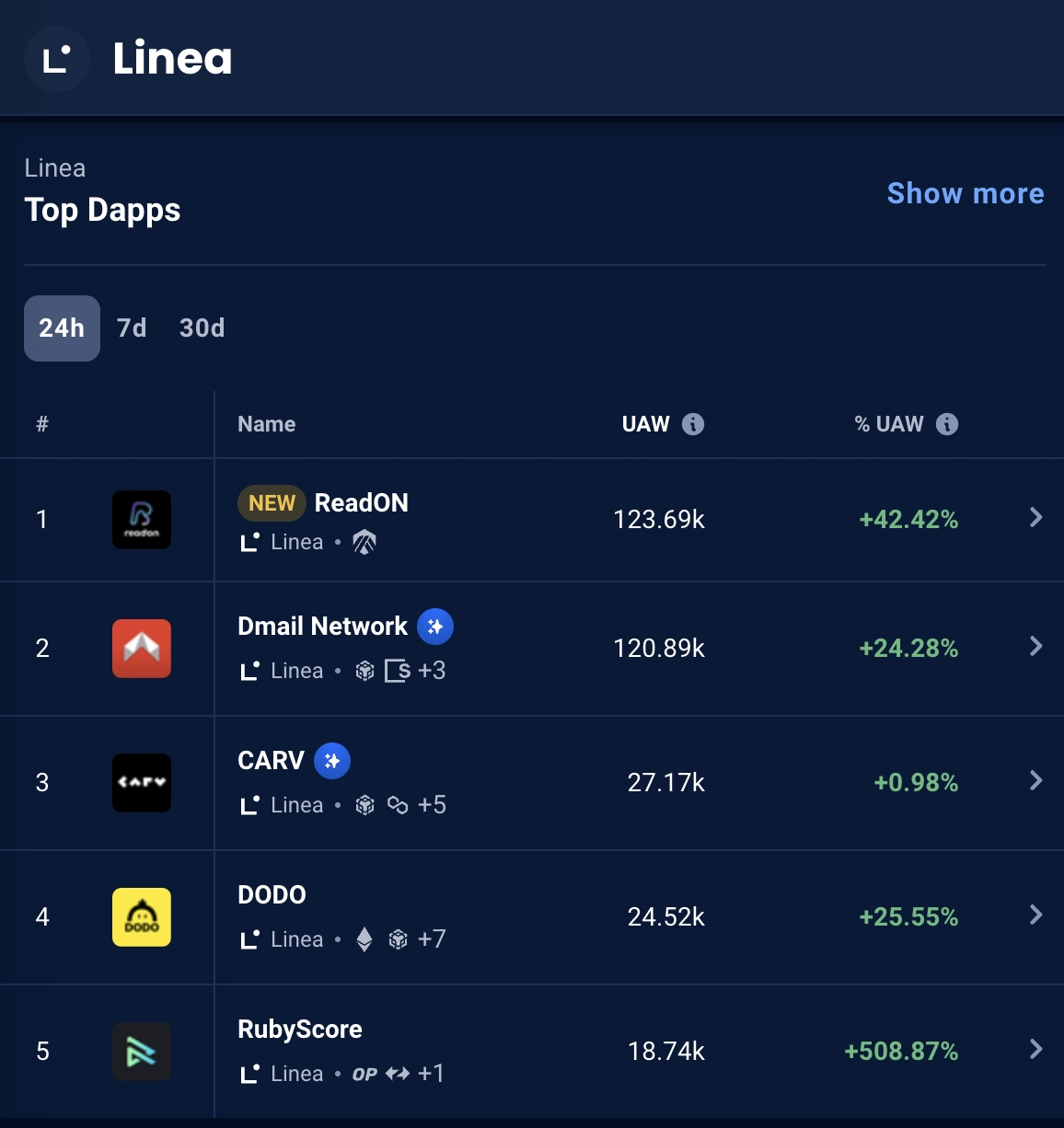Show the +7 more chains for DODO
The height and width of the screenshot is (1128, 1064).
coord(432,939)
